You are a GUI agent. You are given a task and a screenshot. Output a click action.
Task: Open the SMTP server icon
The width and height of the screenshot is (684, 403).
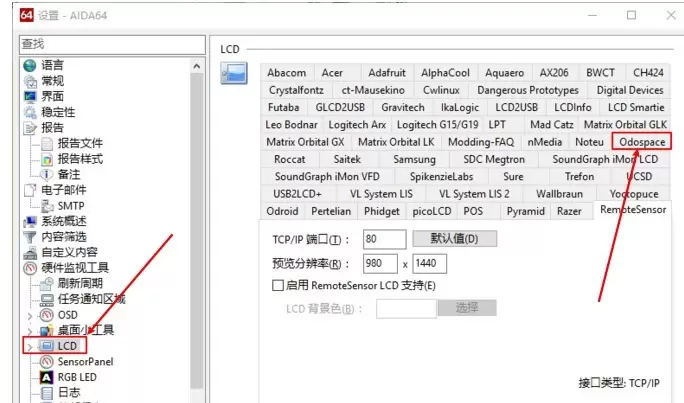pyautogui.click(x=47, y=206)
